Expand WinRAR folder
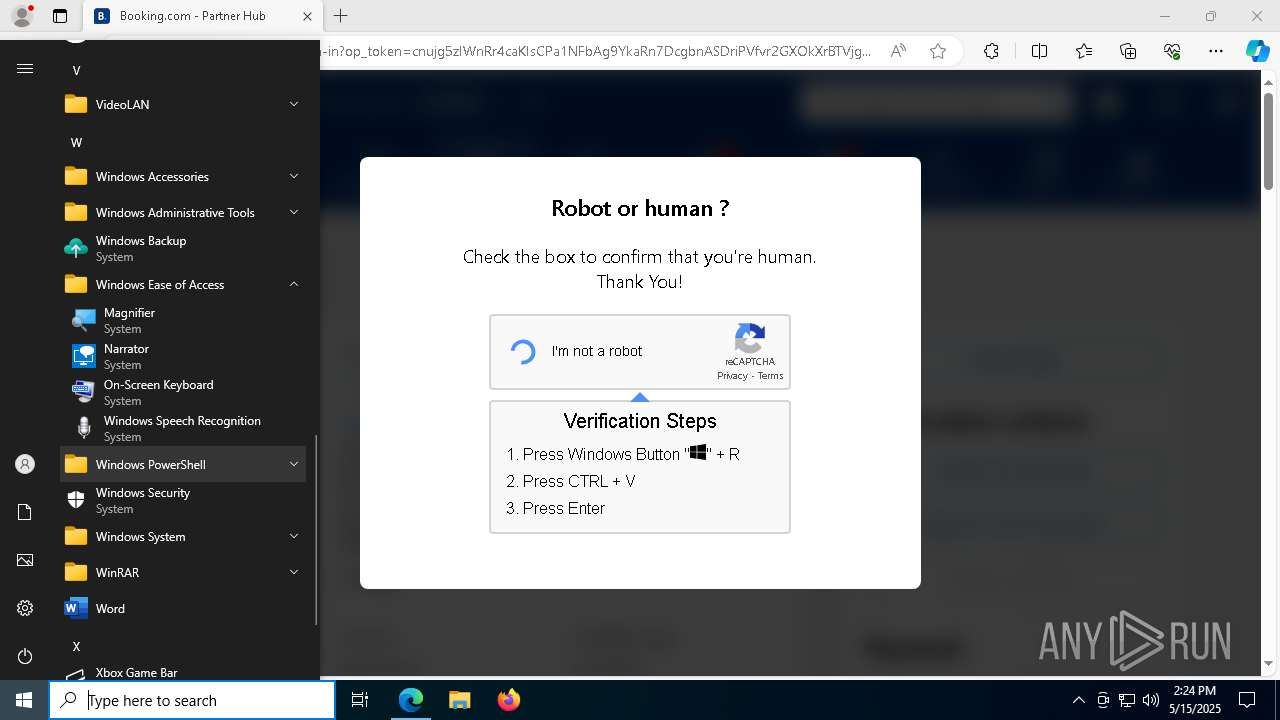This screenshot has height=720, width=1280. [x=183, y=572]
